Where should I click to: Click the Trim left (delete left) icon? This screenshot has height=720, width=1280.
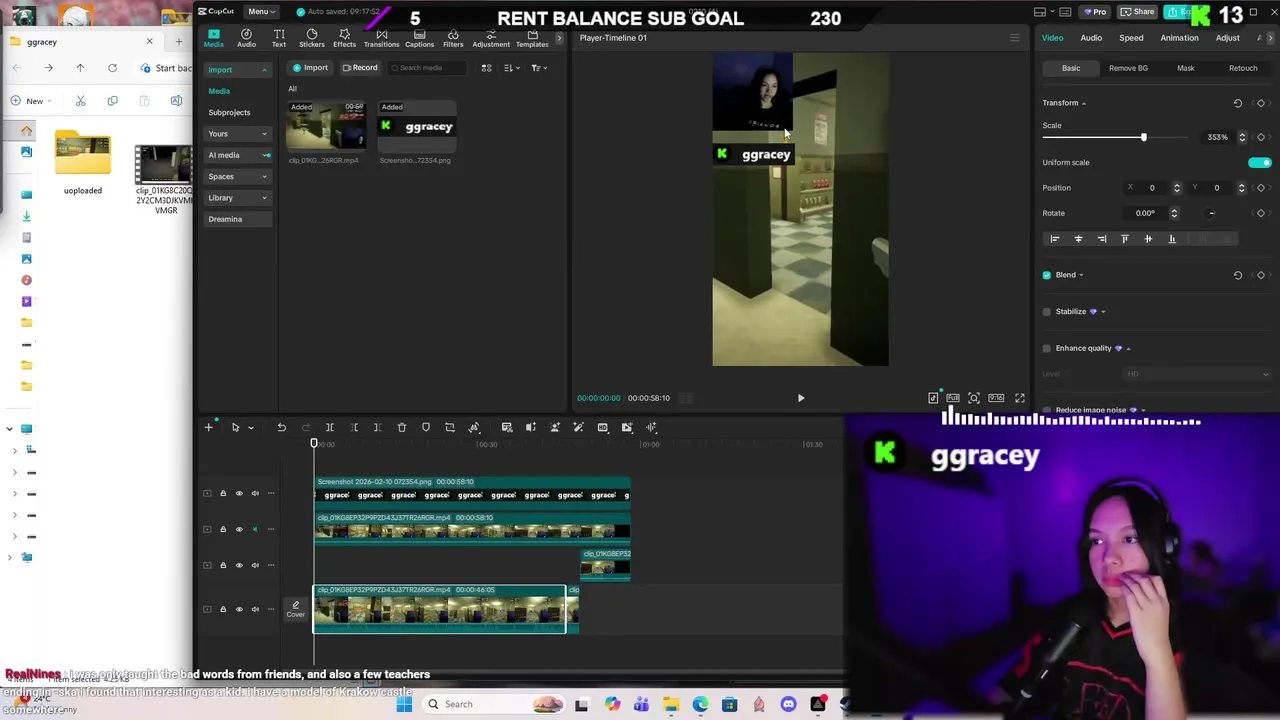tap(354, 428)
